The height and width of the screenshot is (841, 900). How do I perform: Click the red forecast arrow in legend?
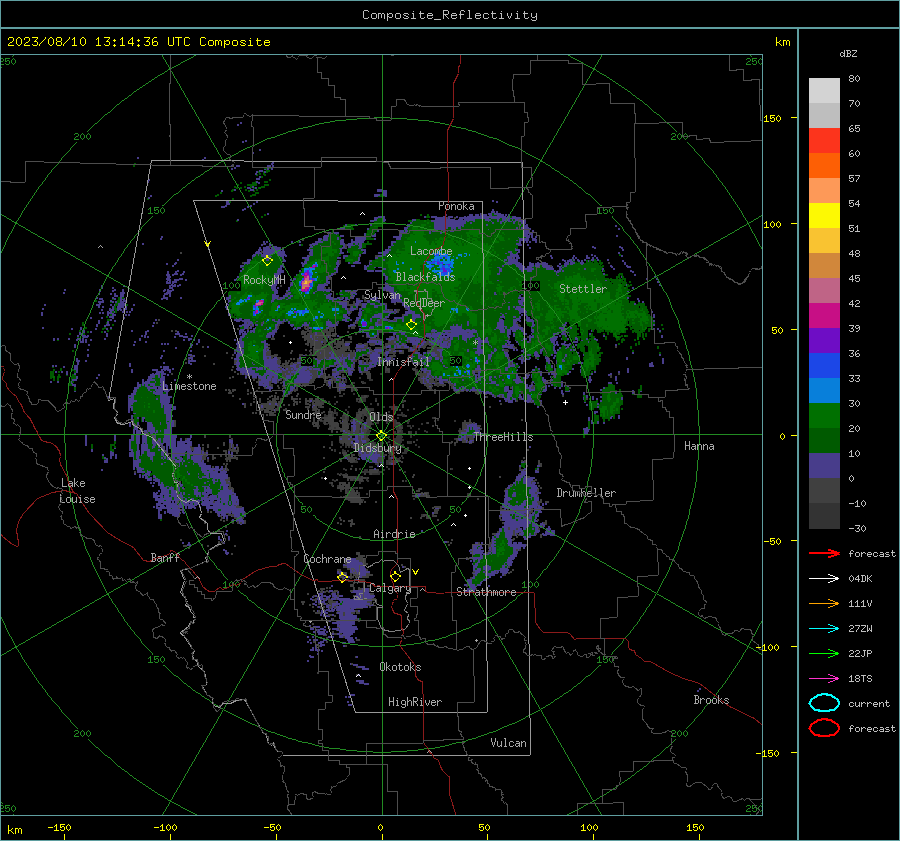click(824, 553)
